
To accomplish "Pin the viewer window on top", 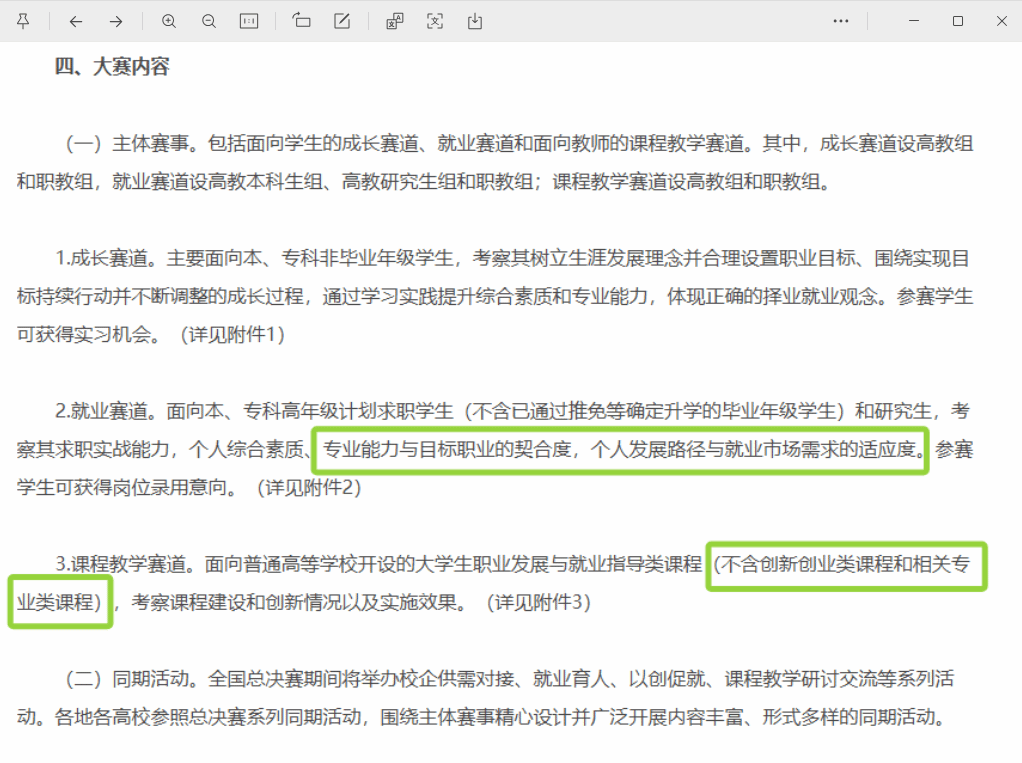I will click(x=23, y=21).
